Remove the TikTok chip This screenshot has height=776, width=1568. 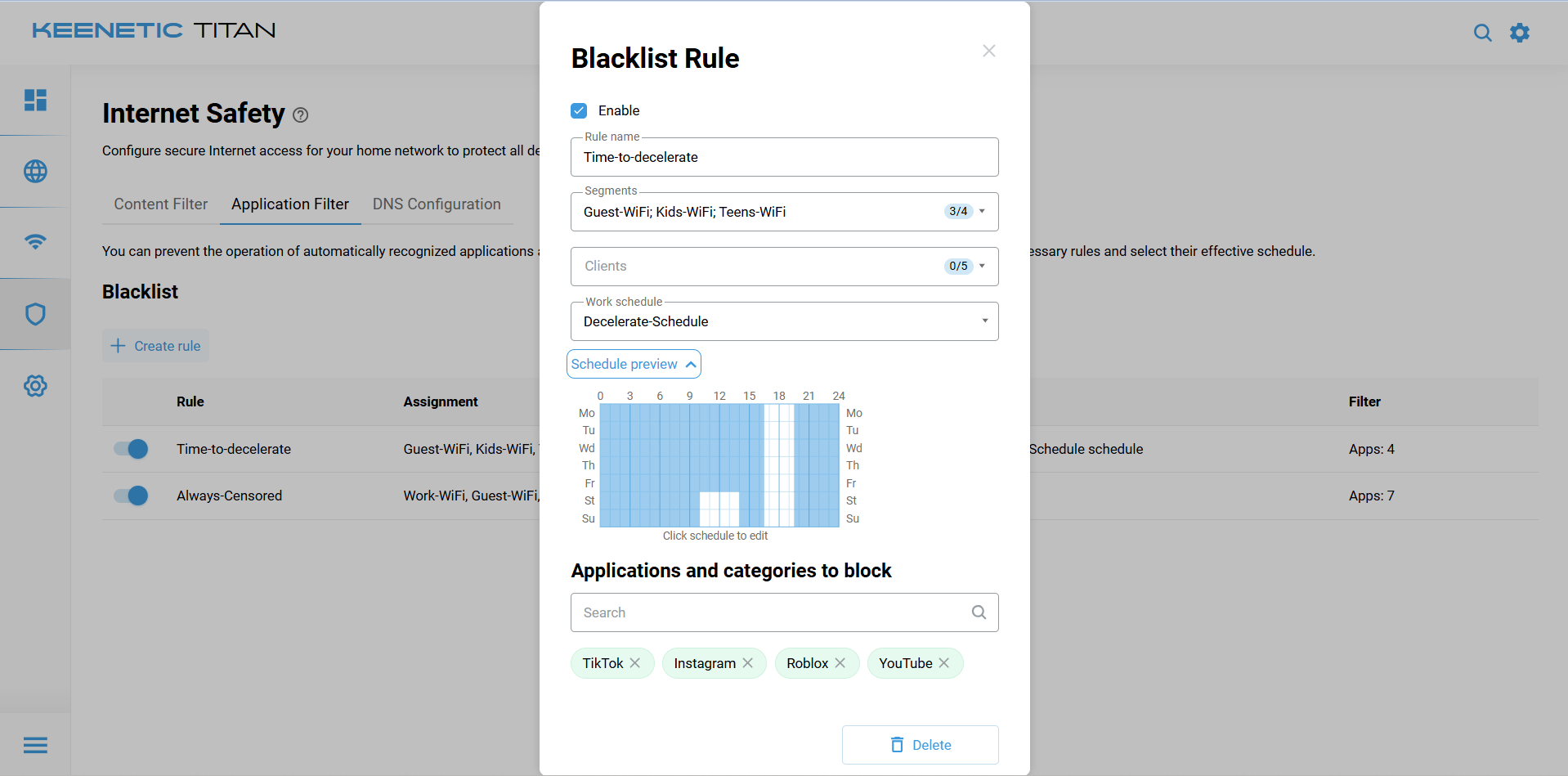[x=635, y=663]
